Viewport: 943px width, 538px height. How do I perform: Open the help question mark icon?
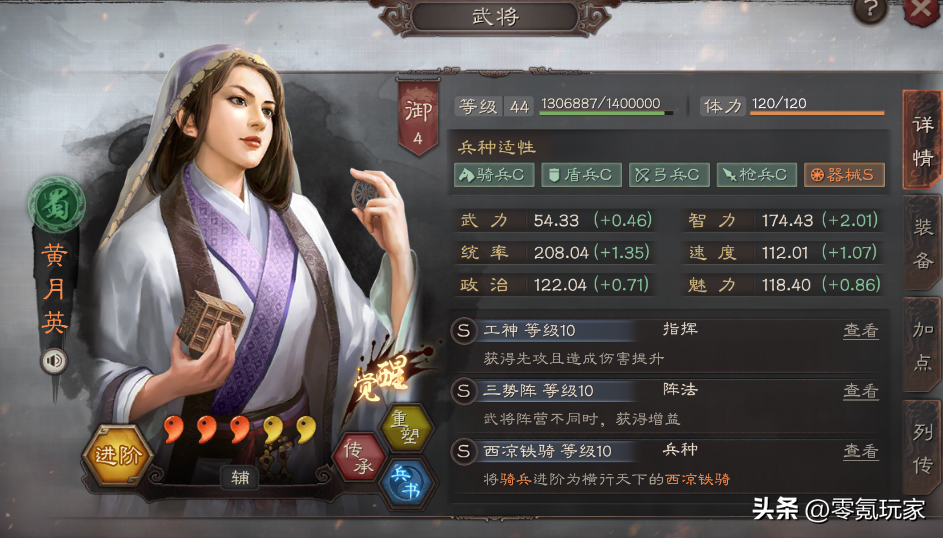[x=870, y=10]
